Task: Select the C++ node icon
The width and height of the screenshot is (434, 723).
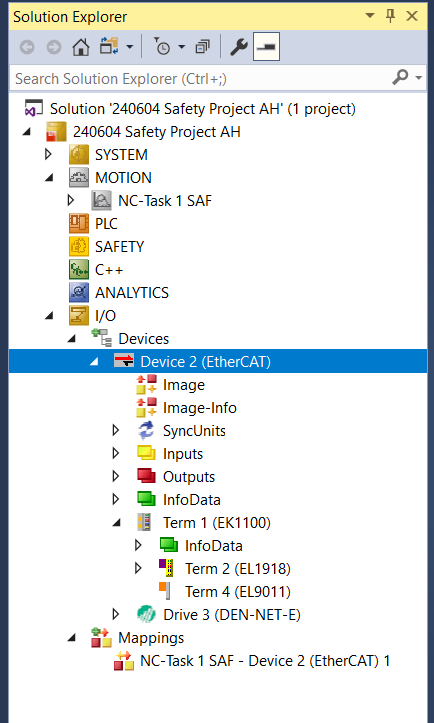Action: 79,270
